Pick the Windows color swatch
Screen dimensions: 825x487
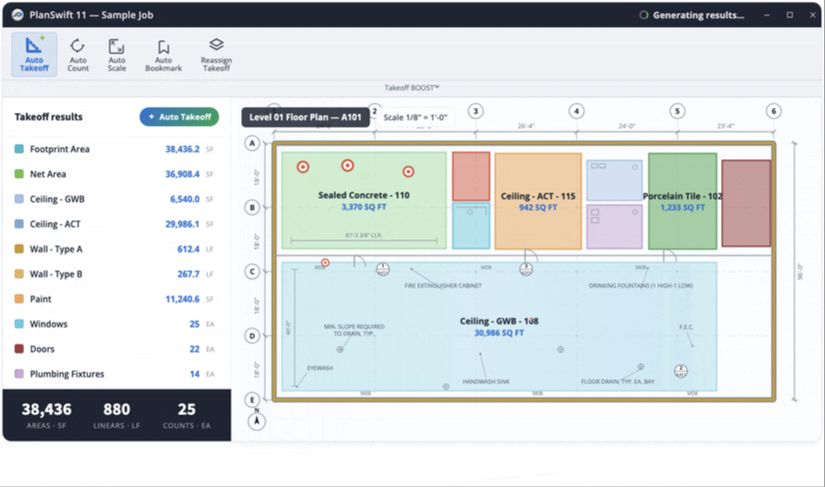pyautogui.click(x=19, y=323)
